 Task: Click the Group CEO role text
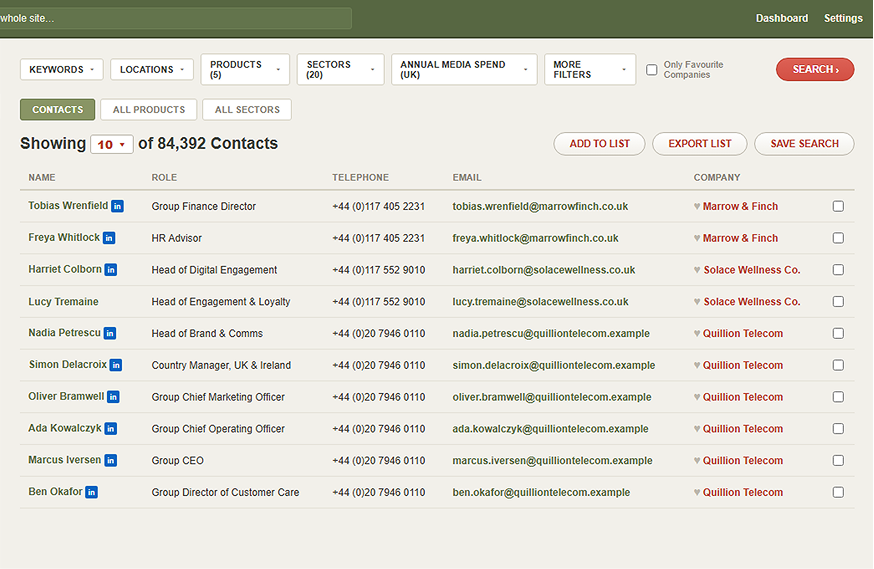click(x=177, y=460)
